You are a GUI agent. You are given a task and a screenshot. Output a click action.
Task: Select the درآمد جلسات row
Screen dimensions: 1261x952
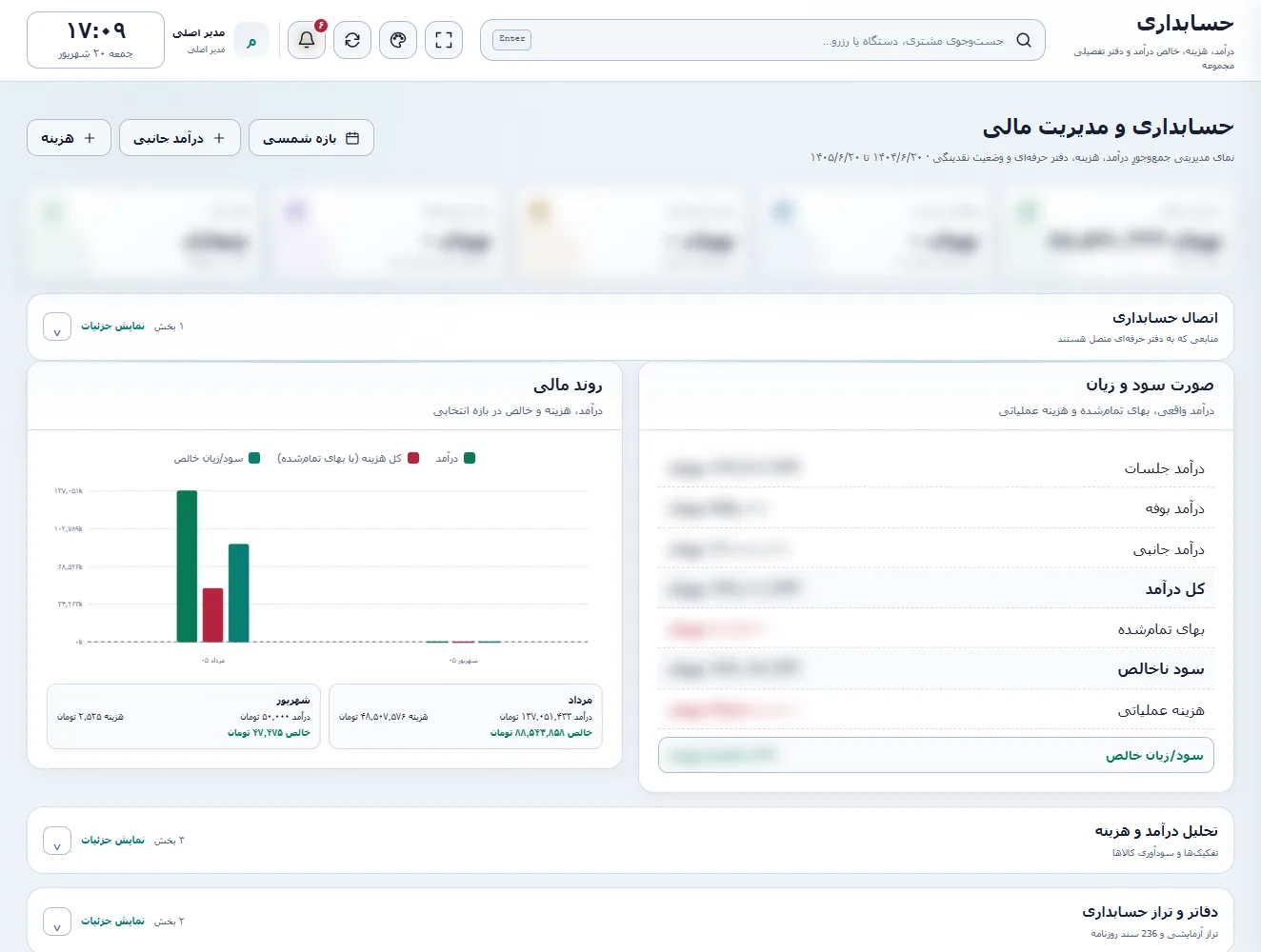(x=936, y=467)
